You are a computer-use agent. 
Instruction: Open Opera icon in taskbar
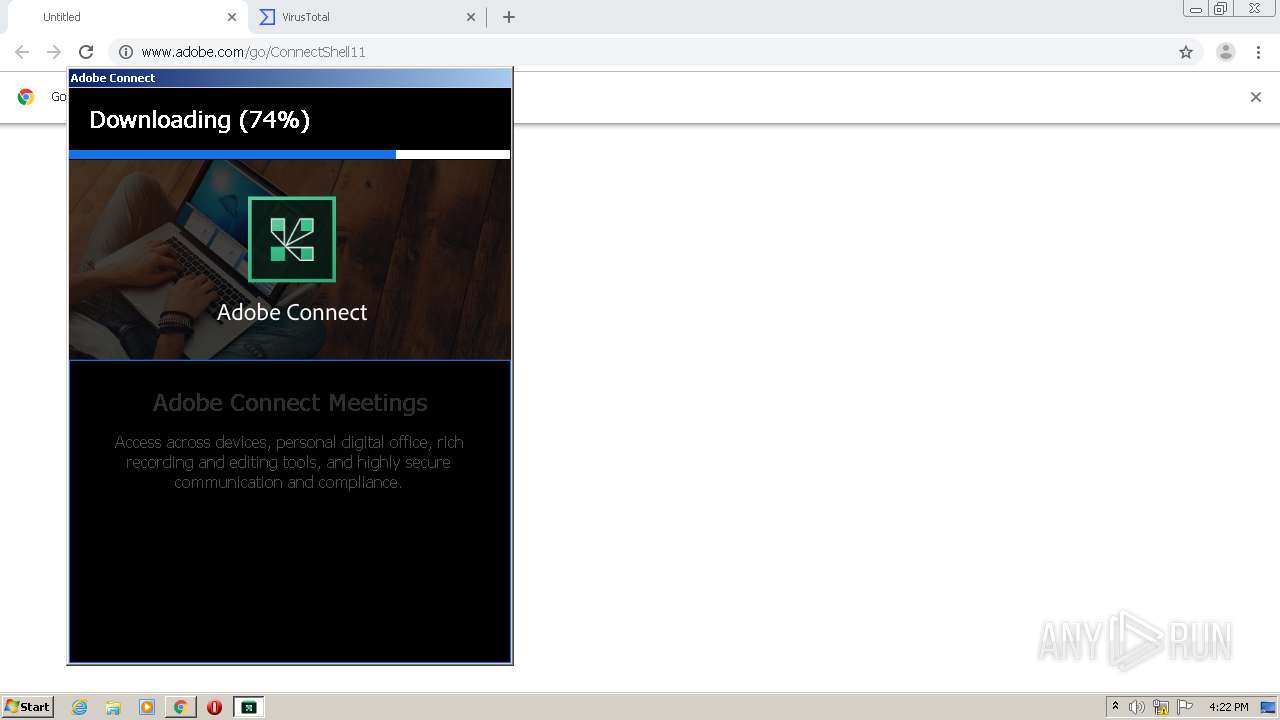tap(214, 707)
